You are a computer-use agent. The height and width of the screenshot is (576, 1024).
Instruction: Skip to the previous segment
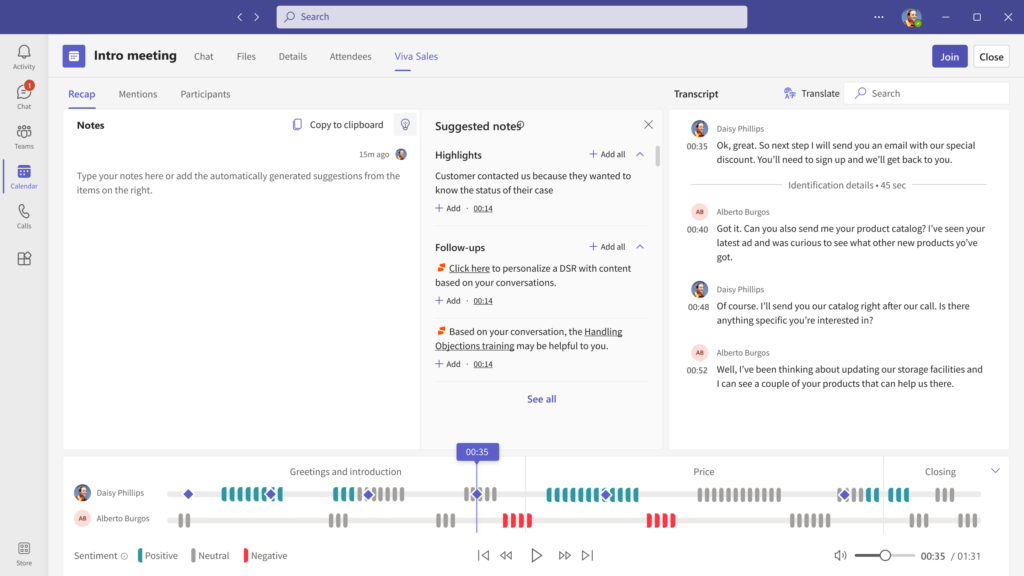click(483, 555)
